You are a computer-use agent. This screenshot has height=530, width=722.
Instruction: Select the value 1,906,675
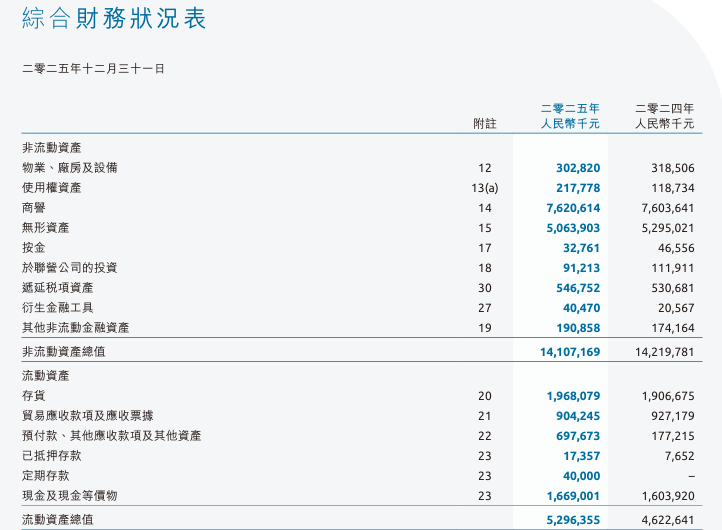[668, 396]
